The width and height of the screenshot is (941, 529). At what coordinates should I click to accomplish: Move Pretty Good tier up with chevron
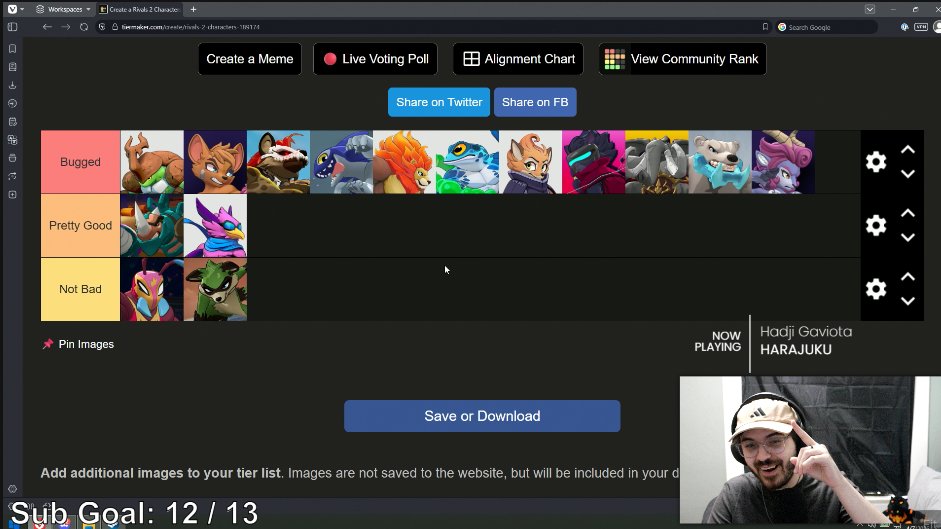[908, 213]
